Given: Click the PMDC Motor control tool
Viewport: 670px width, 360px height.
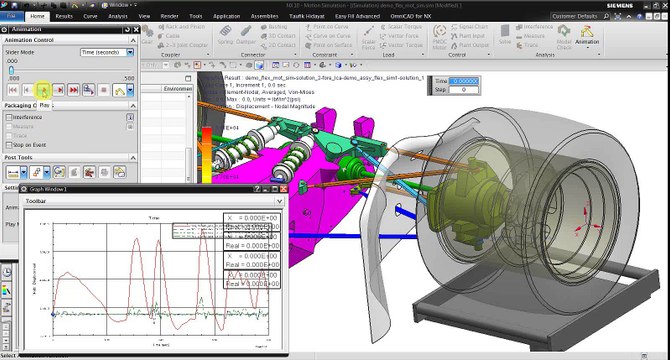Looking at the screenshot, I should click(440, 37).
